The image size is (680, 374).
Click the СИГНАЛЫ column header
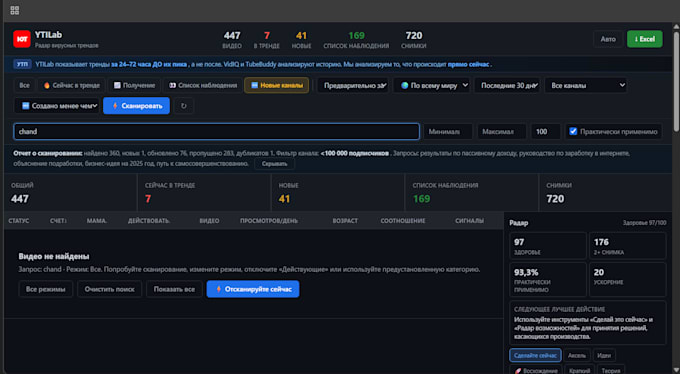pyautogui.click(x=469, y=221)
